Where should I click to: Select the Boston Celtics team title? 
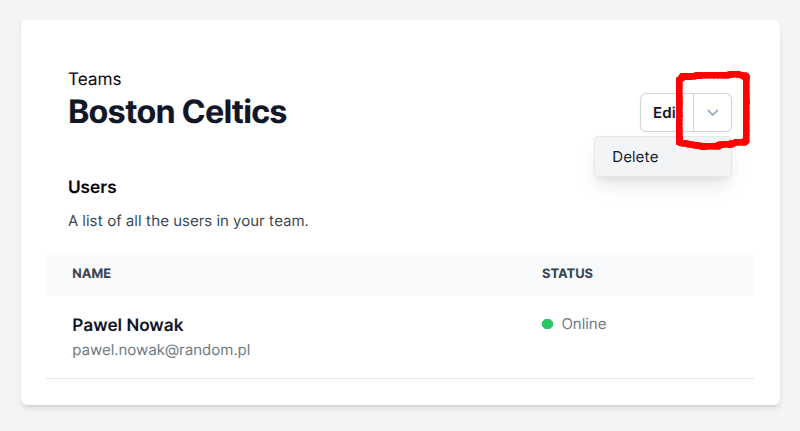[x=177, y=112]
